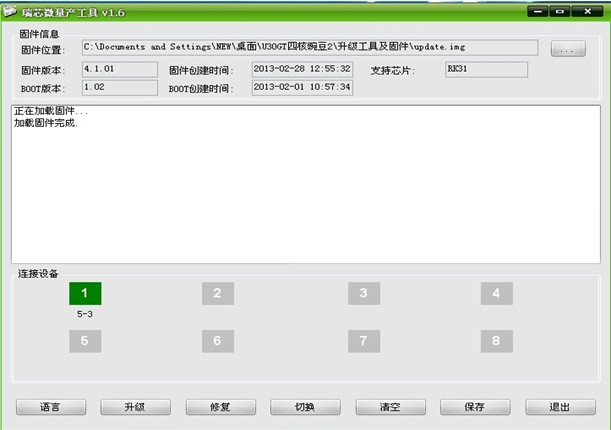Select device slot 3
The height and width of the screenshot is (430, 611).
pos(364,293)
